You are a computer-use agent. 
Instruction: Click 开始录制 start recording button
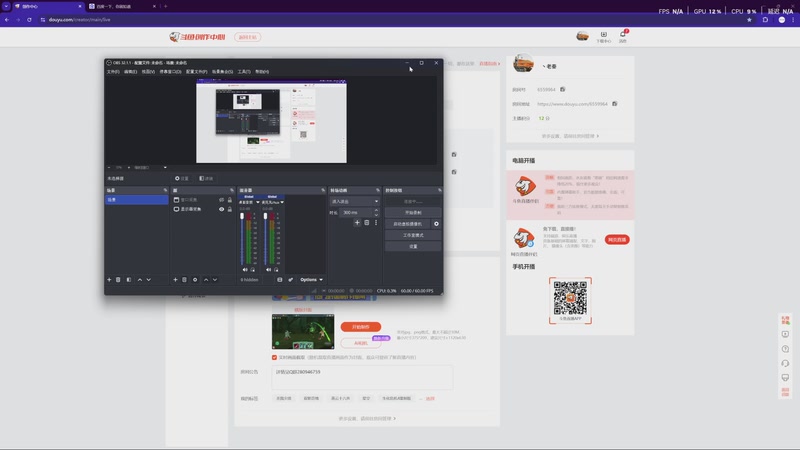pyautogui.click(x=413, y=213)
